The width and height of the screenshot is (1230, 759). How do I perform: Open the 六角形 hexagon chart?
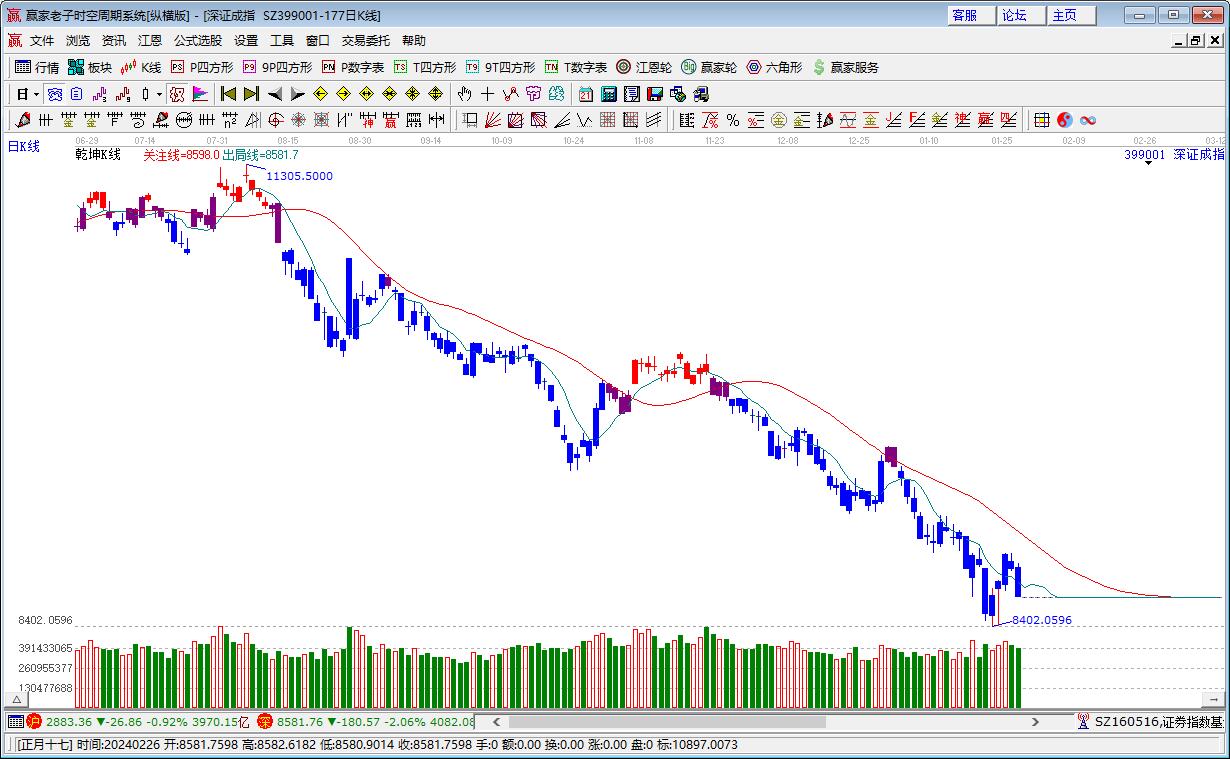tap(774, 67)
